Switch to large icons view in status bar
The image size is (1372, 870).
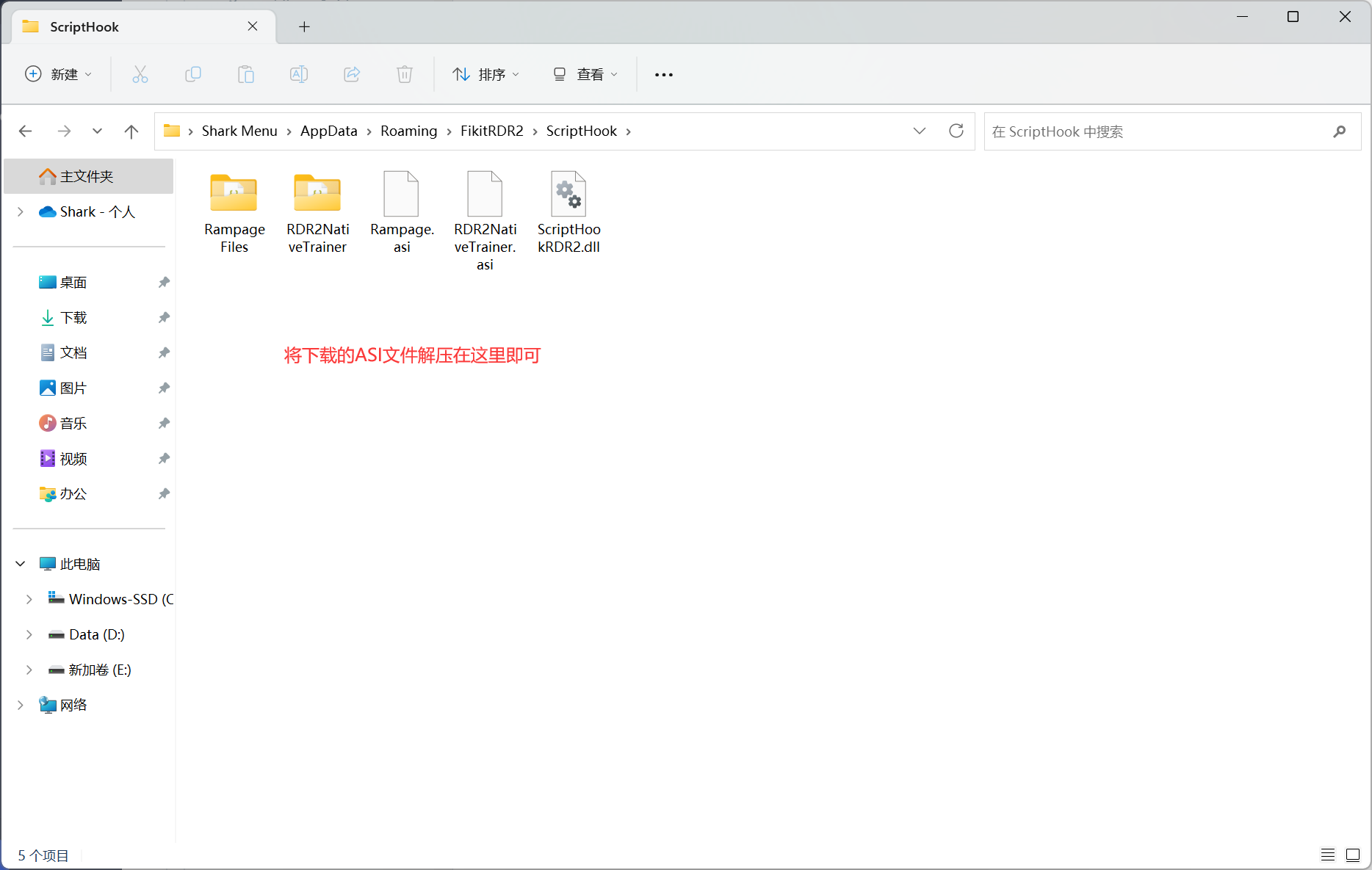(x=1352, y=855)
